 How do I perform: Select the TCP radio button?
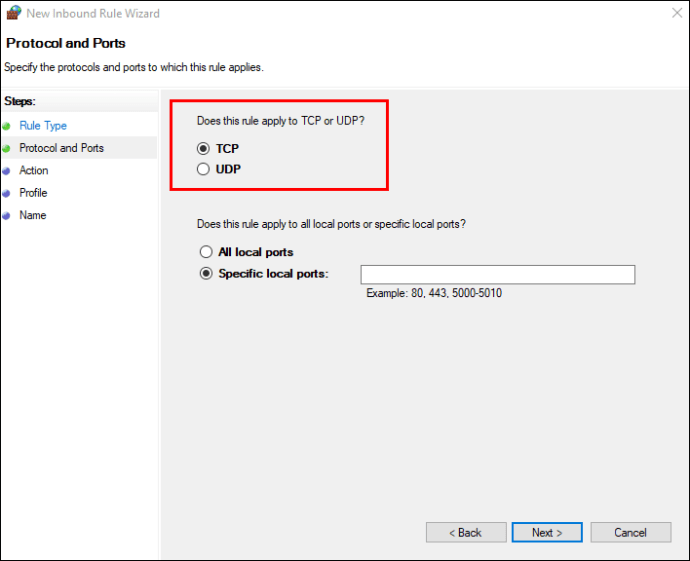[x=204, y=148]
